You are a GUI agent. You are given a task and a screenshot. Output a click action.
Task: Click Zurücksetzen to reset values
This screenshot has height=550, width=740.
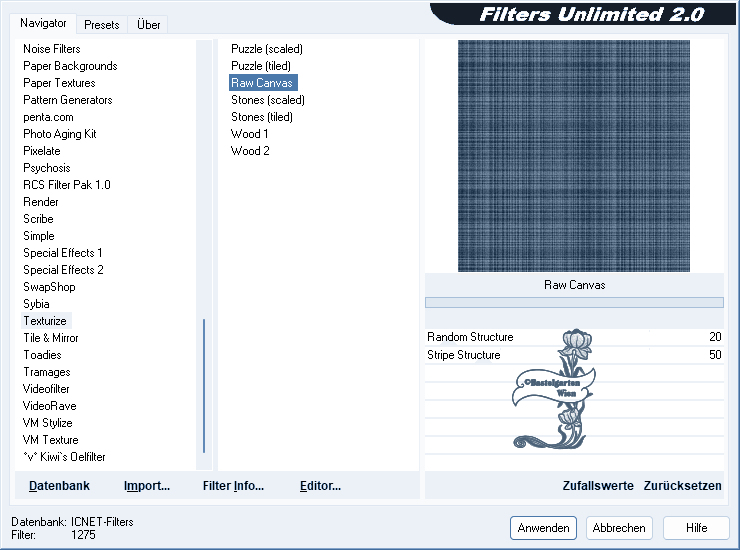tap(682, 485)
